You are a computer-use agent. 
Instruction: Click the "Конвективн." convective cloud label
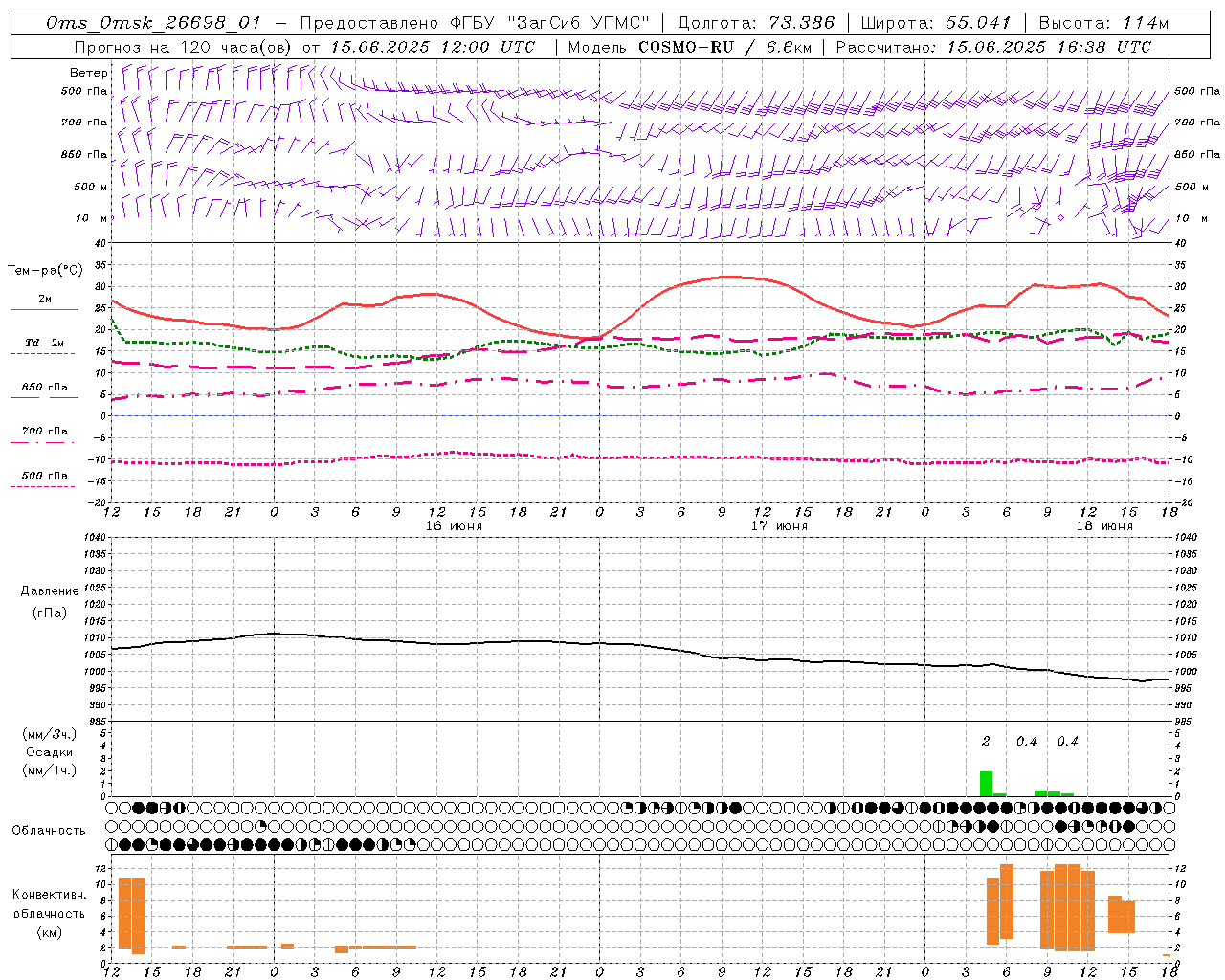49,895
